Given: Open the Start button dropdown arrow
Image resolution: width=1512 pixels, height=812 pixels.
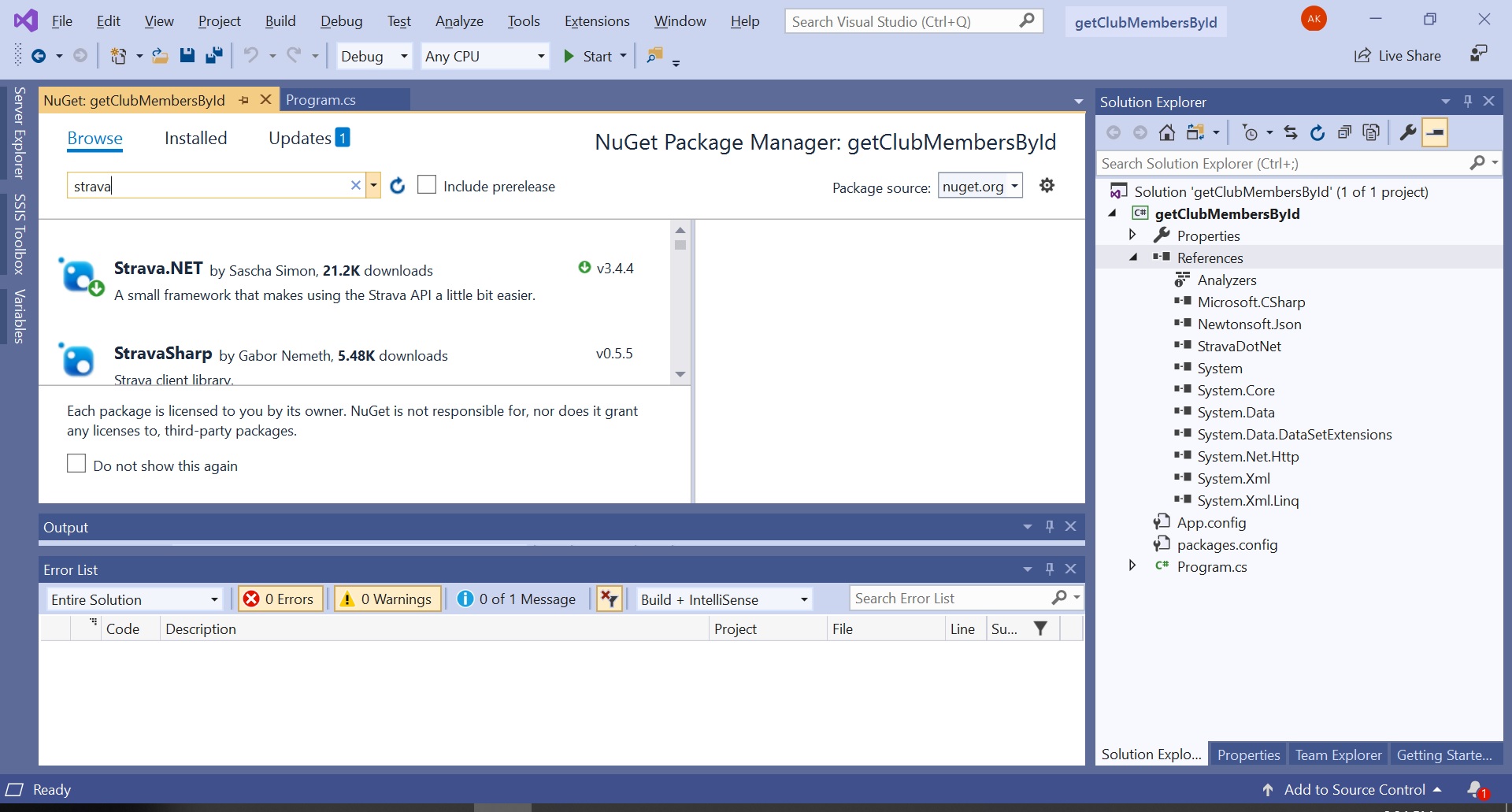Looking at the screenshot, I should click(x=623, y=56).
